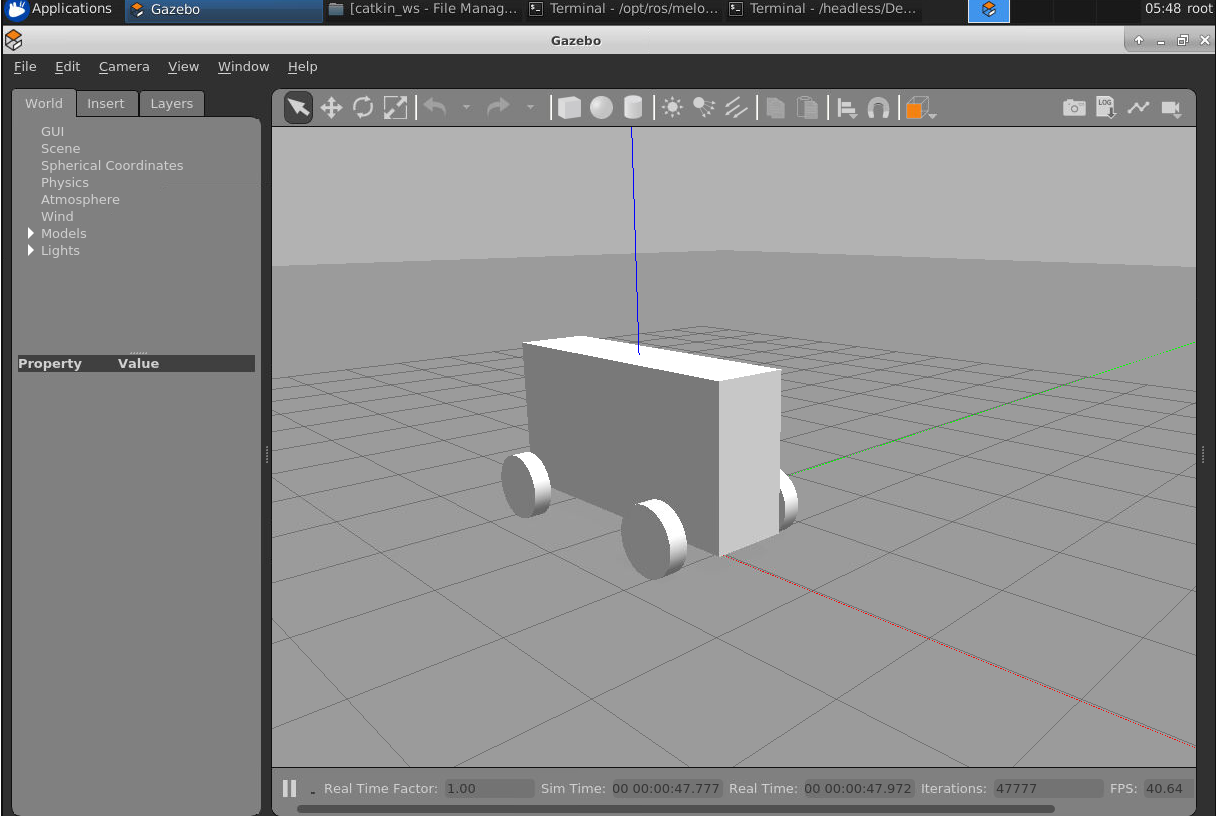Activate the Scale mode tool

[x=396, y=108]
